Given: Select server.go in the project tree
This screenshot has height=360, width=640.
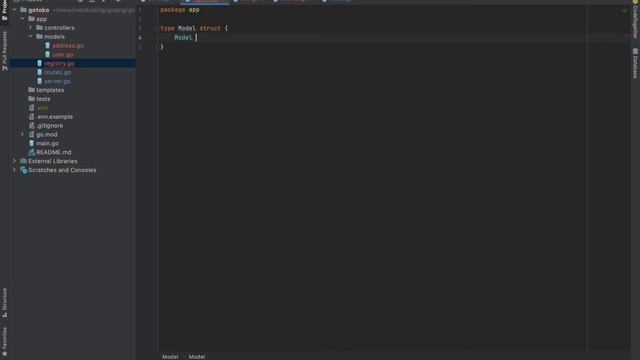Looking at the screenshot, I should pos(57,81).
